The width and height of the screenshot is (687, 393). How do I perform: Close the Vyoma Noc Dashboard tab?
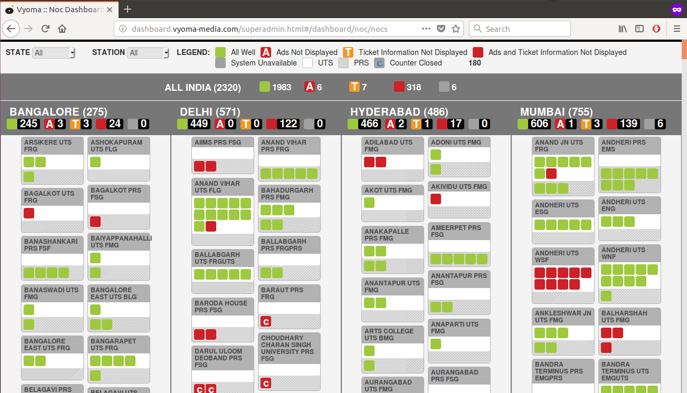coord(110,9)
